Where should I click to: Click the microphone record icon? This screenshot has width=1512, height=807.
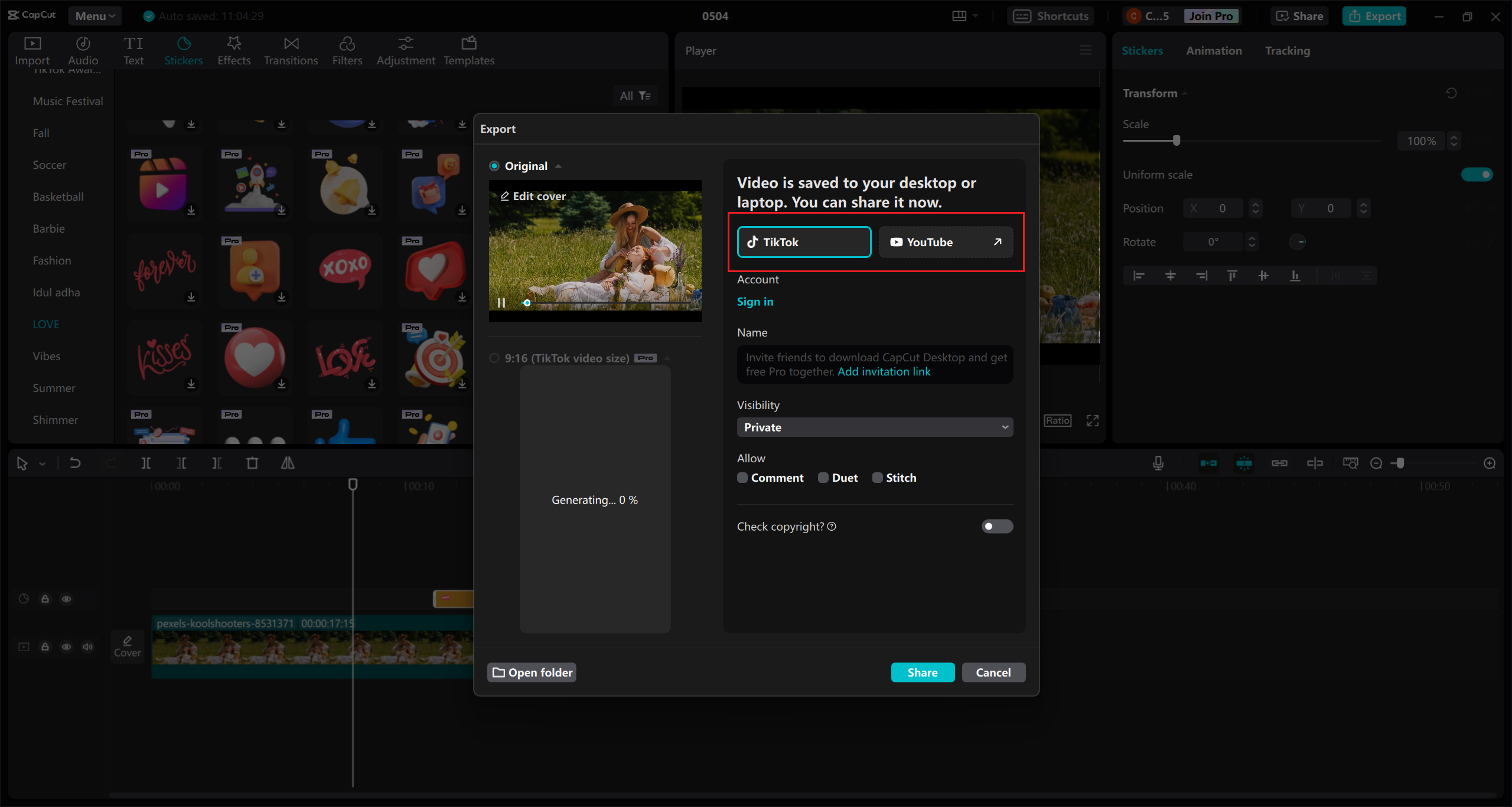point(1158,463)
